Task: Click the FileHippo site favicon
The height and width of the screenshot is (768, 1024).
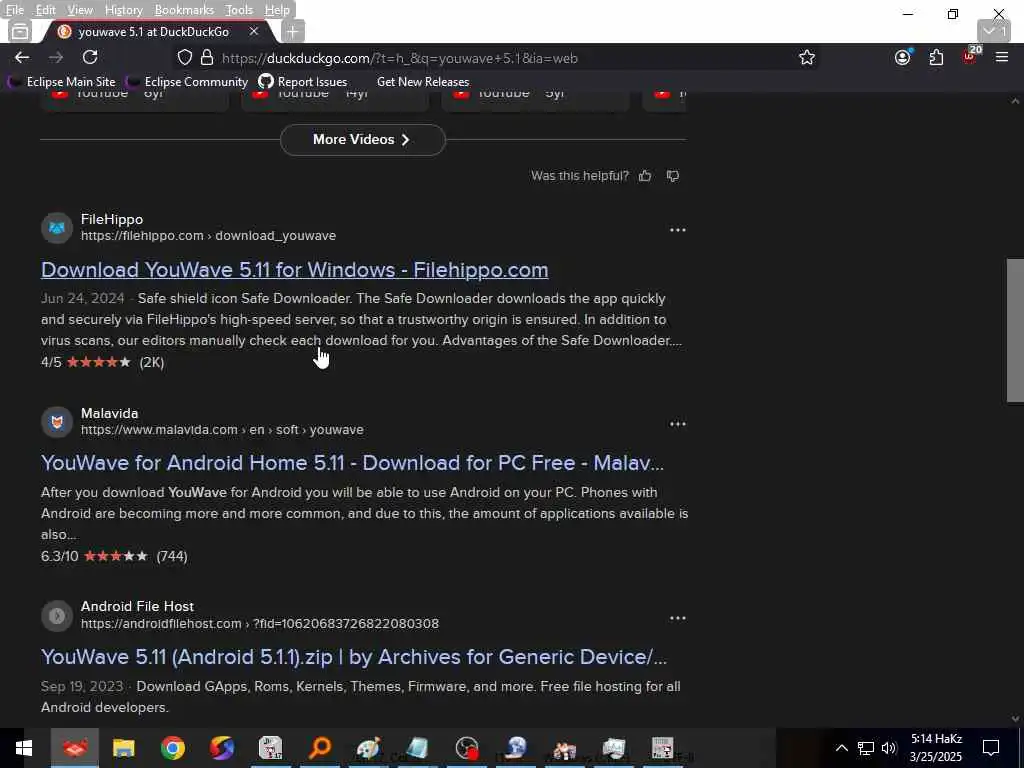Action: coord(57,228)
